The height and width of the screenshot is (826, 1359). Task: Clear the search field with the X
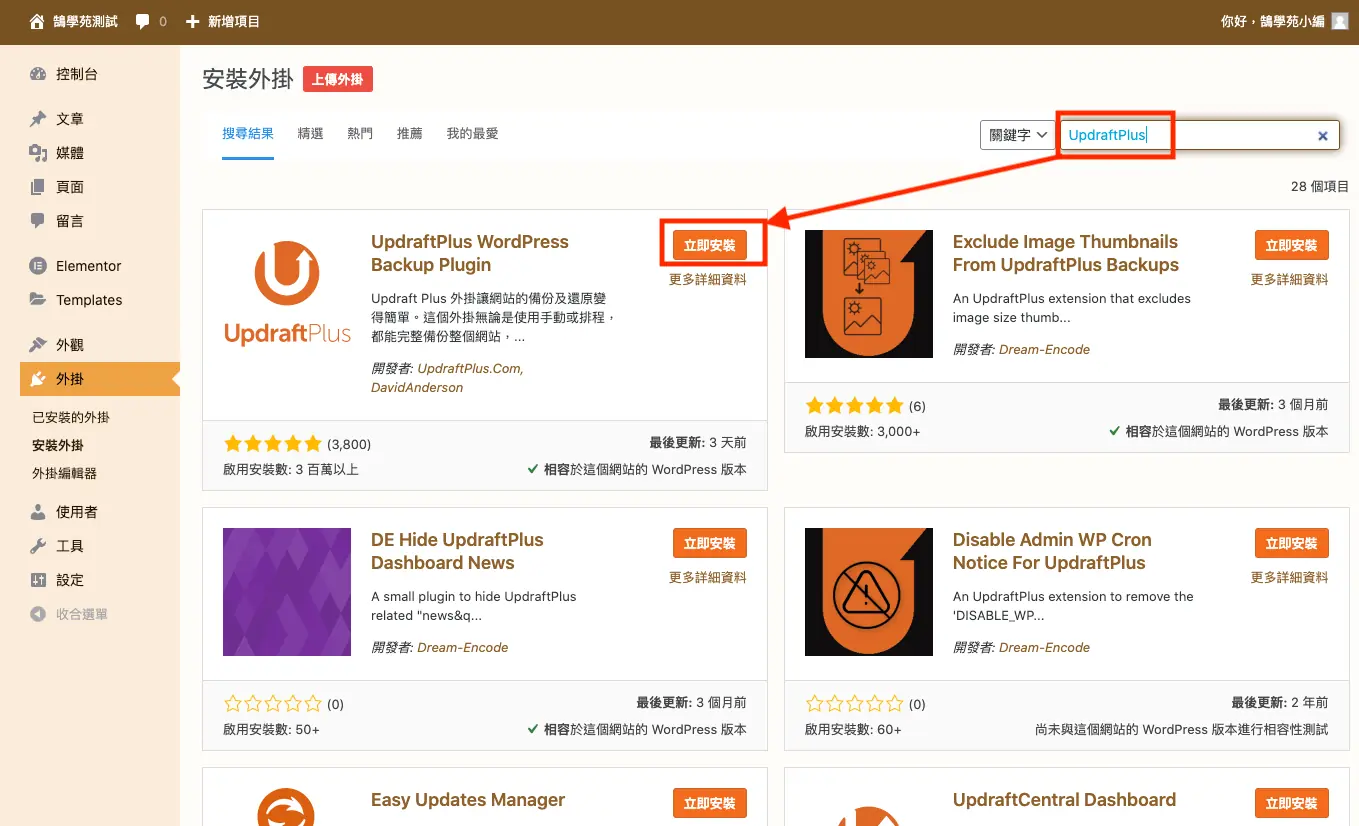[1322, 135]
